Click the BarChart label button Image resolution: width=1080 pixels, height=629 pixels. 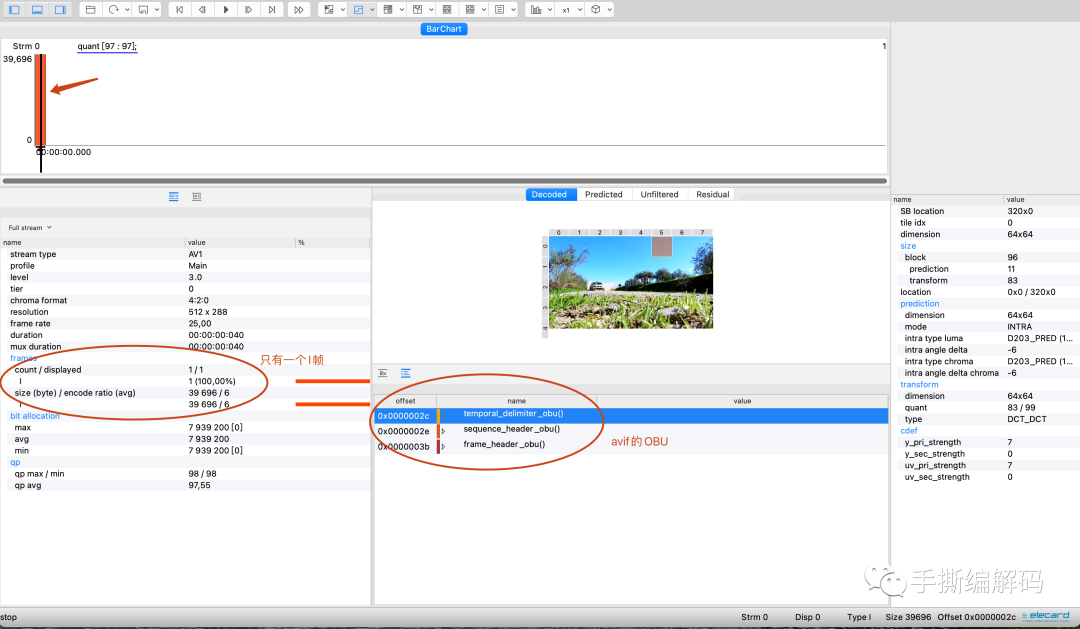pos(444,29)
